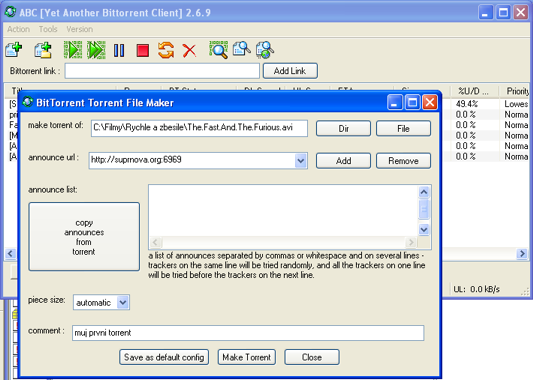Click the Add announce url button
The image size is (533, 380).
343,160
